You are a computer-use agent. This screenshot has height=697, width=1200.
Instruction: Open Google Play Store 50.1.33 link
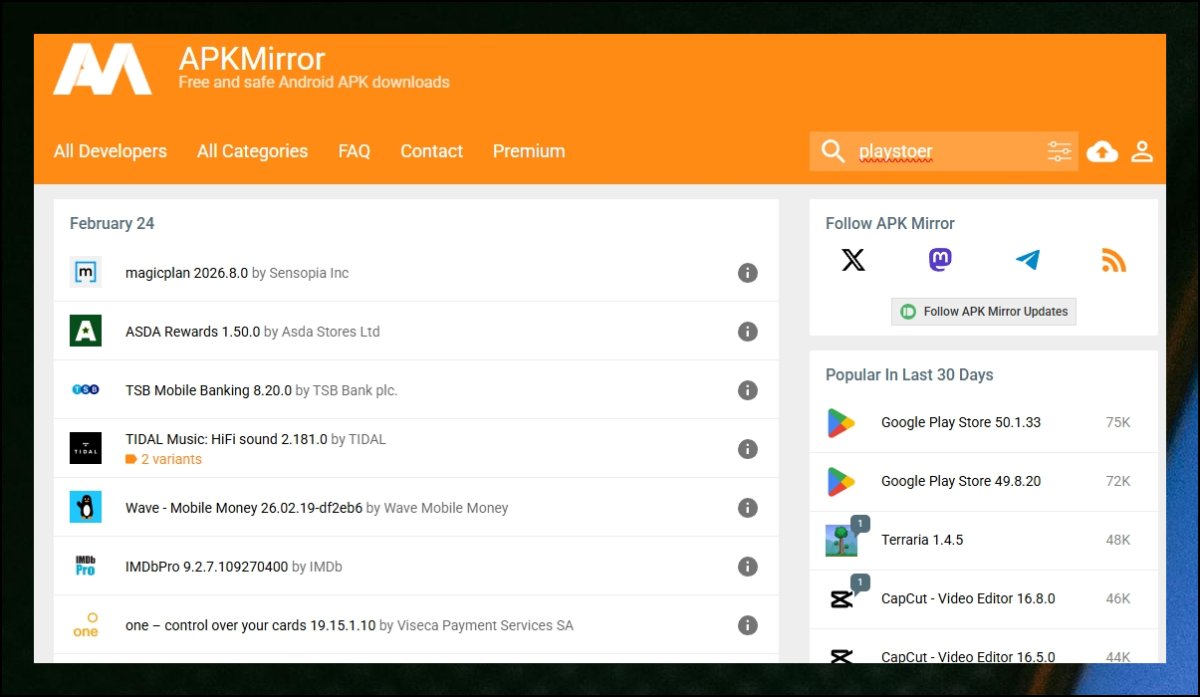point(961,422)
